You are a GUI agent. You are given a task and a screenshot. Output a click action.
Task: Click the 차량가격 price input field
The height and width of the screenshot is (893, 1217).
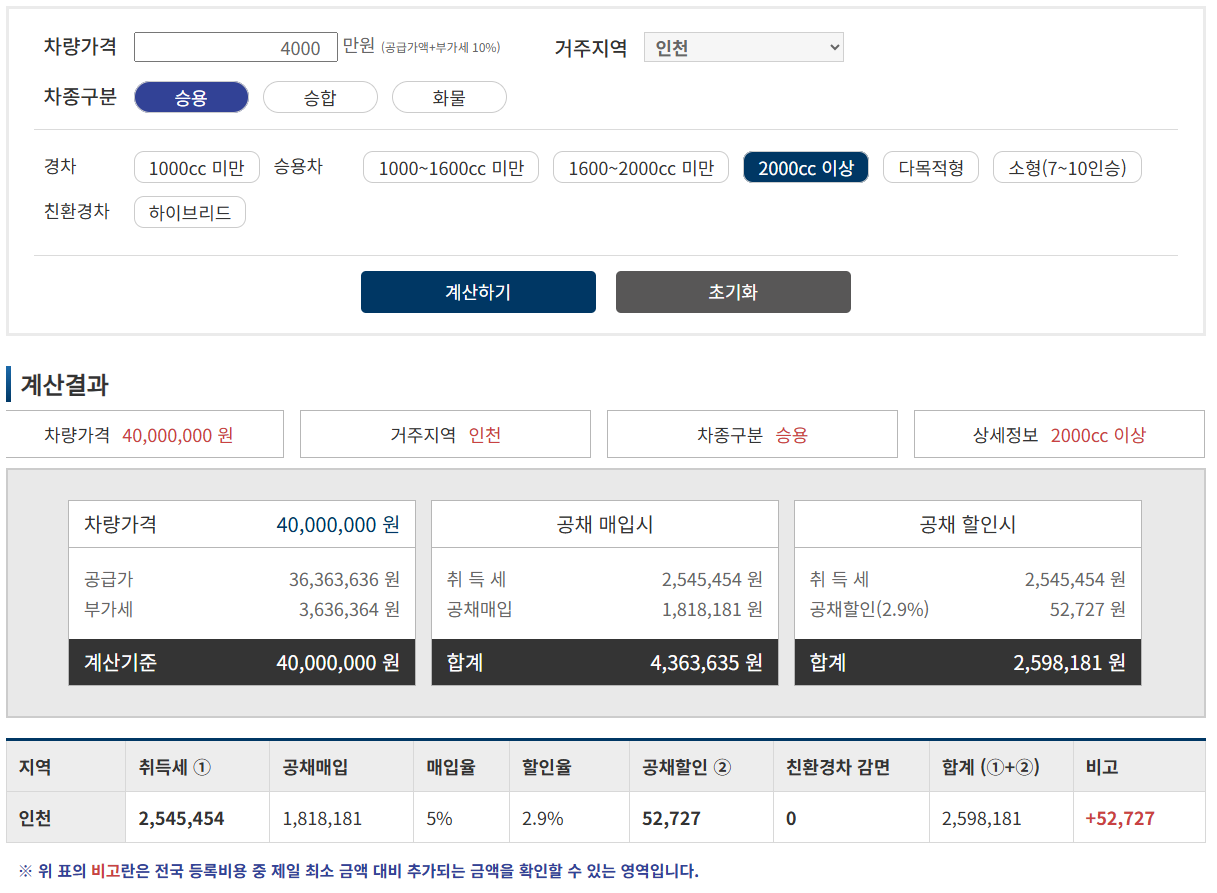click(x=236, y=46)
